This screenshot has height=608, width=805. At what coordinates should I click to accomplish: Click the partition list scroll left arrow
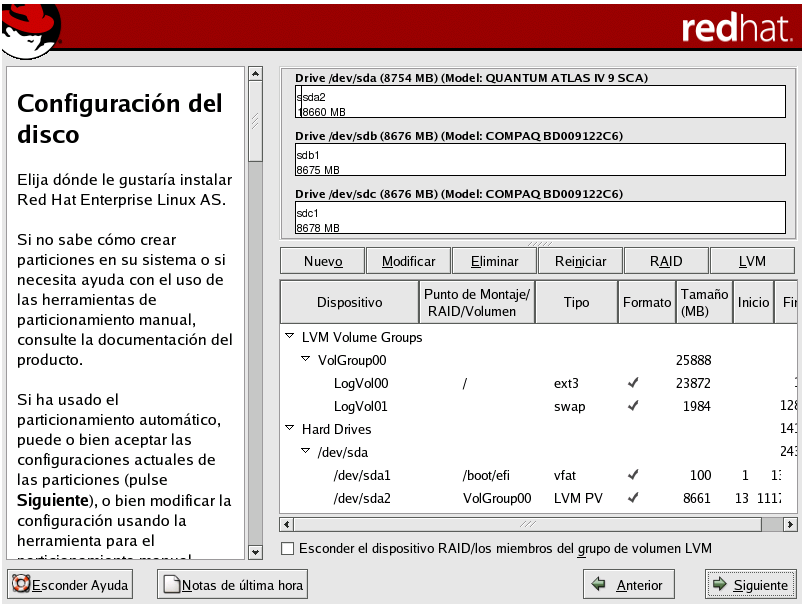pyautogui.click(x=287, y=524)
